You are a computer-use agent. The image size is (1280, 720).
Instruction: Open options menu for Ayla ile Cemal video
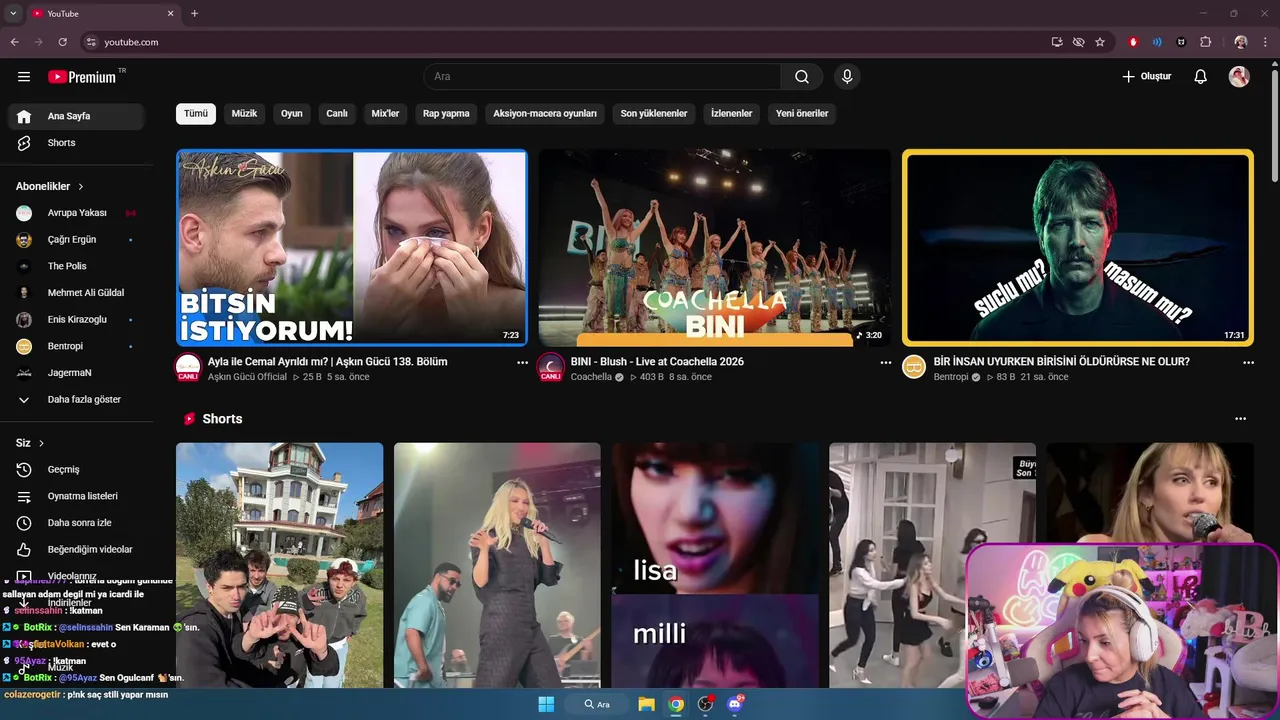point(522,363)
